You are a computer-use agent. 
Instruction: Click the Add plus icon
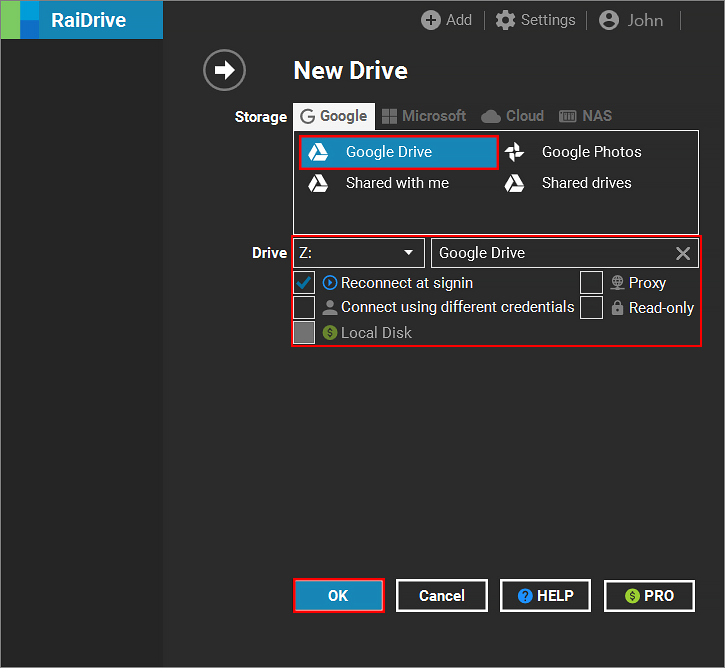tap(430, 20)
